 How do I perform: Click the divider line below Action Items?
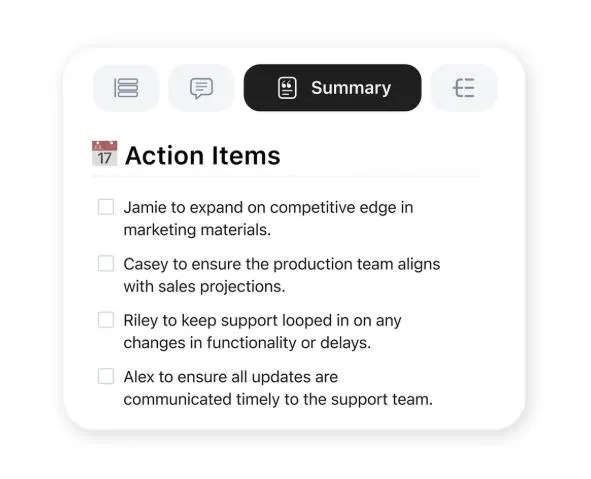coord(286,176)
